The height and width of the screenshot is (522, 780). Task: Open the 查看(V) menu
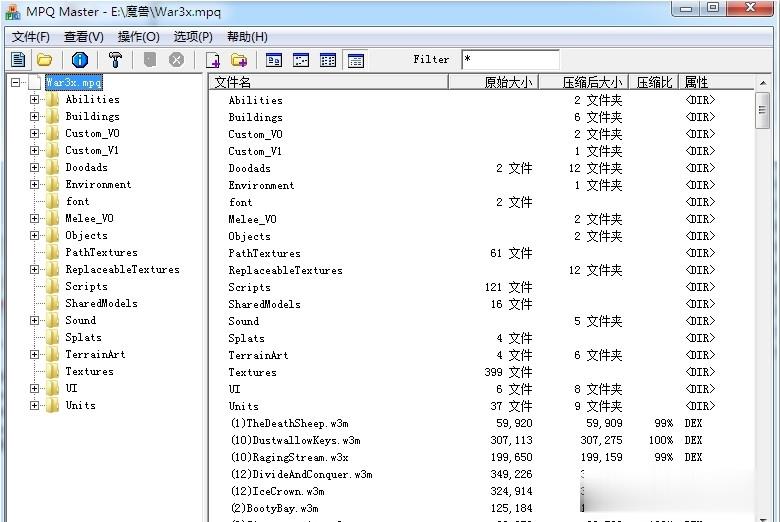tap(84, 37)
